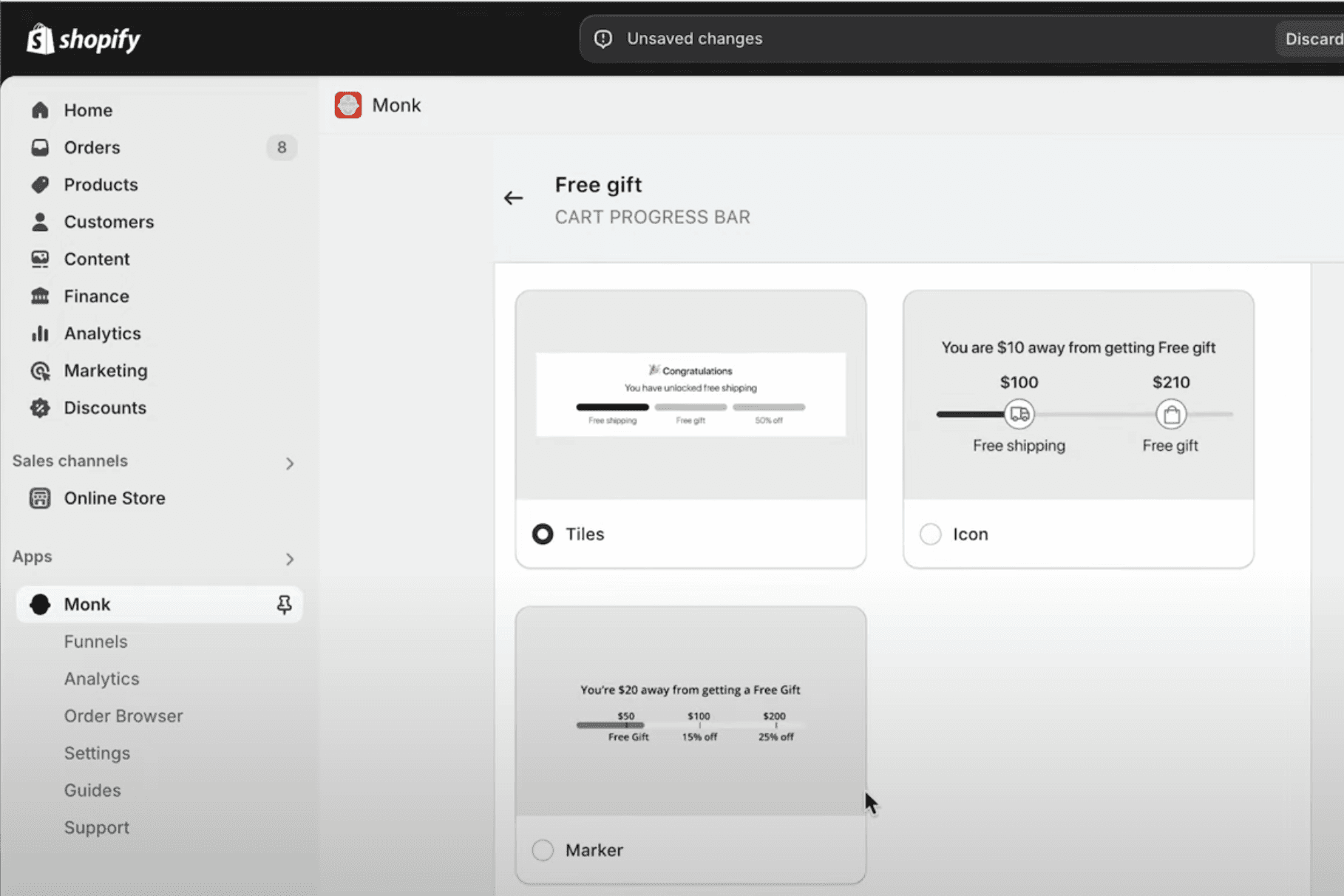
Task: Click the Content image icon
Action: (40, 259)
